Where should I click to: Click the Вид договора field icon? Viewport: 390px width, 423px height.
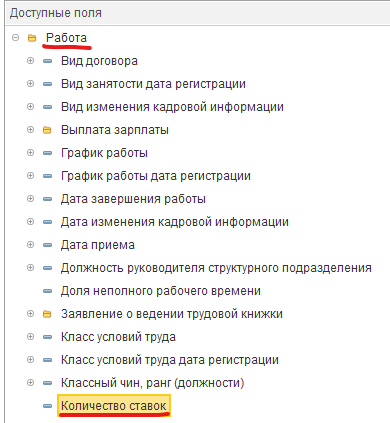click(48, 61)
